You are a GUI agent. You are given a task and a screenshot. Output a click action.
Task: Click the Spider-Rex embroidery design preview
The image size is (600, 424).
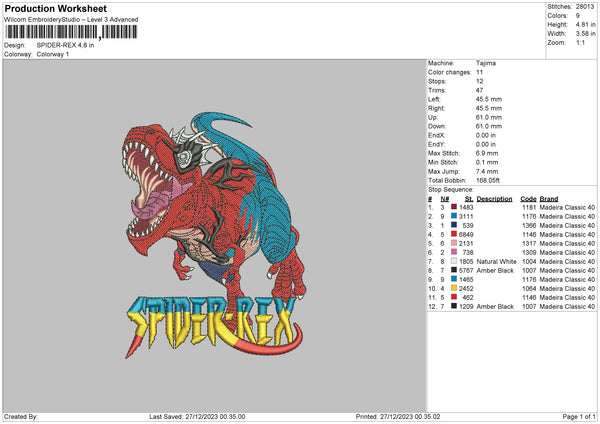(214, 234)
